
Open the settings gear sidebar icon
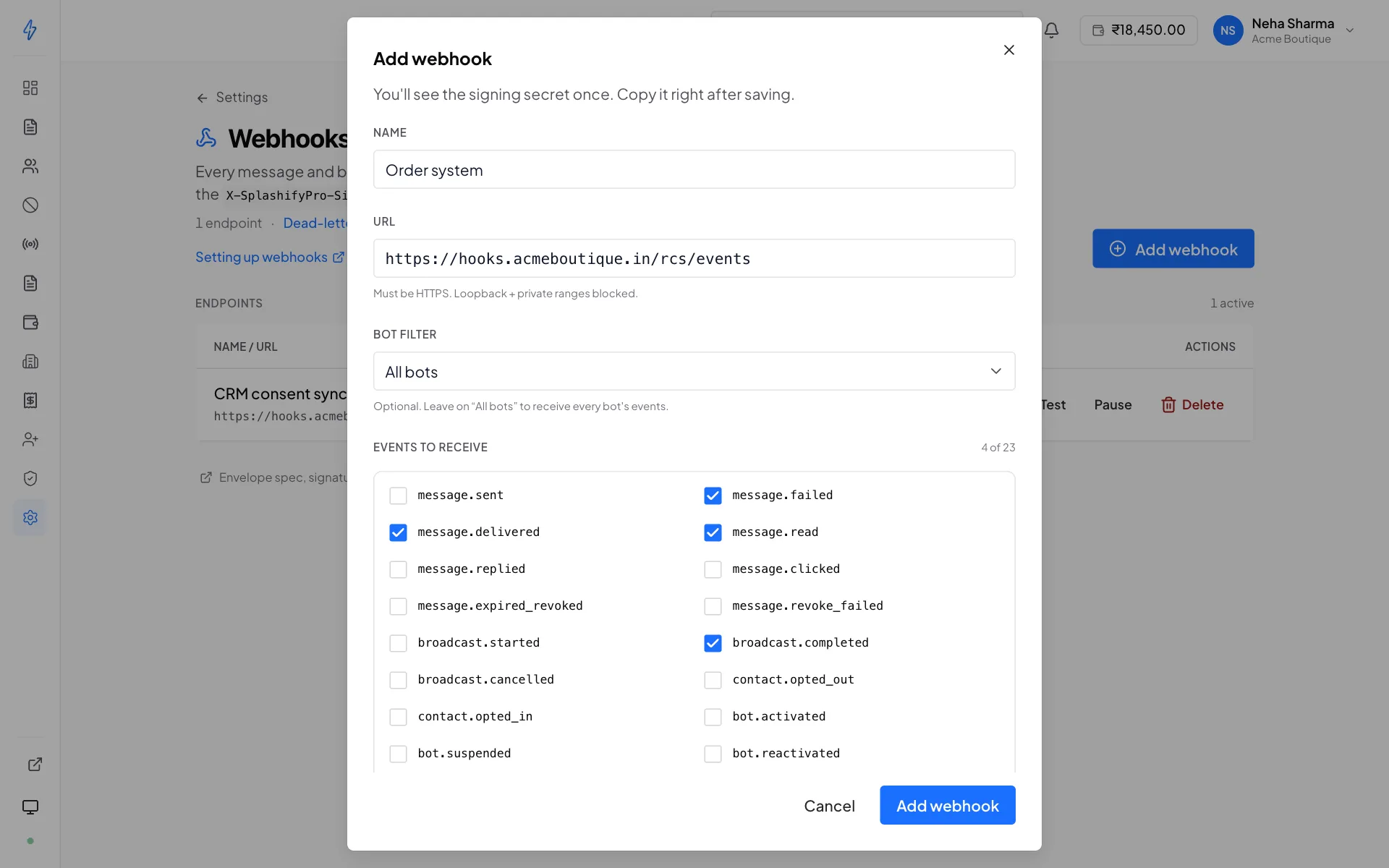30,518
